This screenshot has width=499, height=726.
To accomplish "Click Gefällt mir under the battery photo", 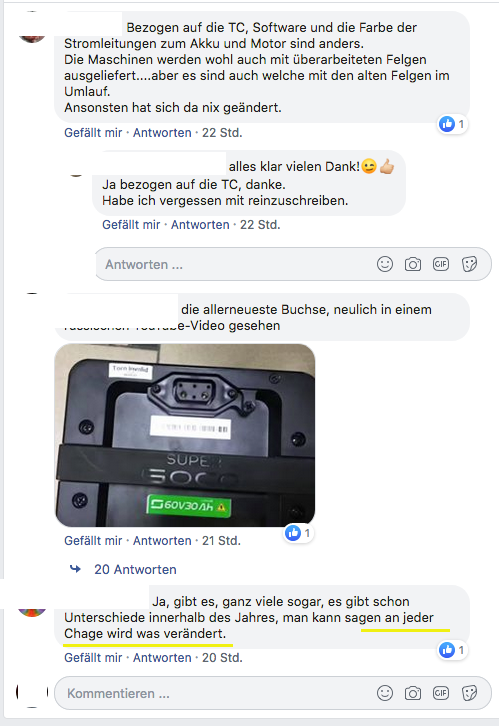I will 93,541.
